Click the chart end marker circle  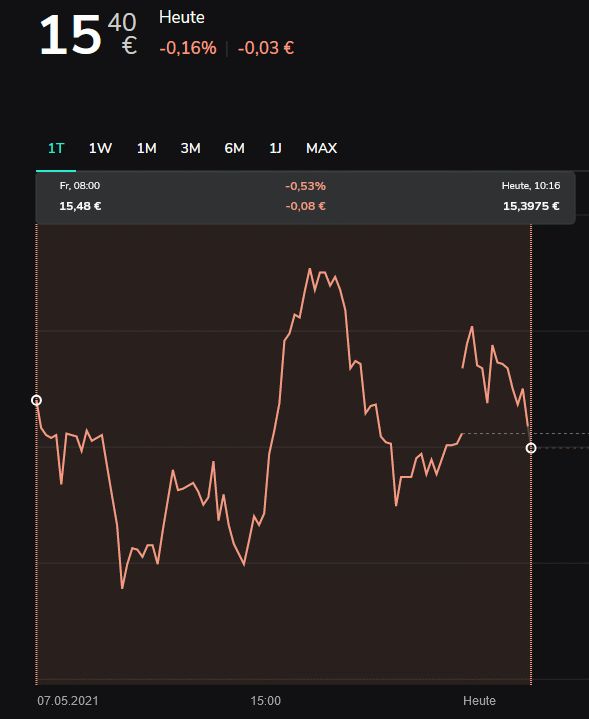(531, 448)
